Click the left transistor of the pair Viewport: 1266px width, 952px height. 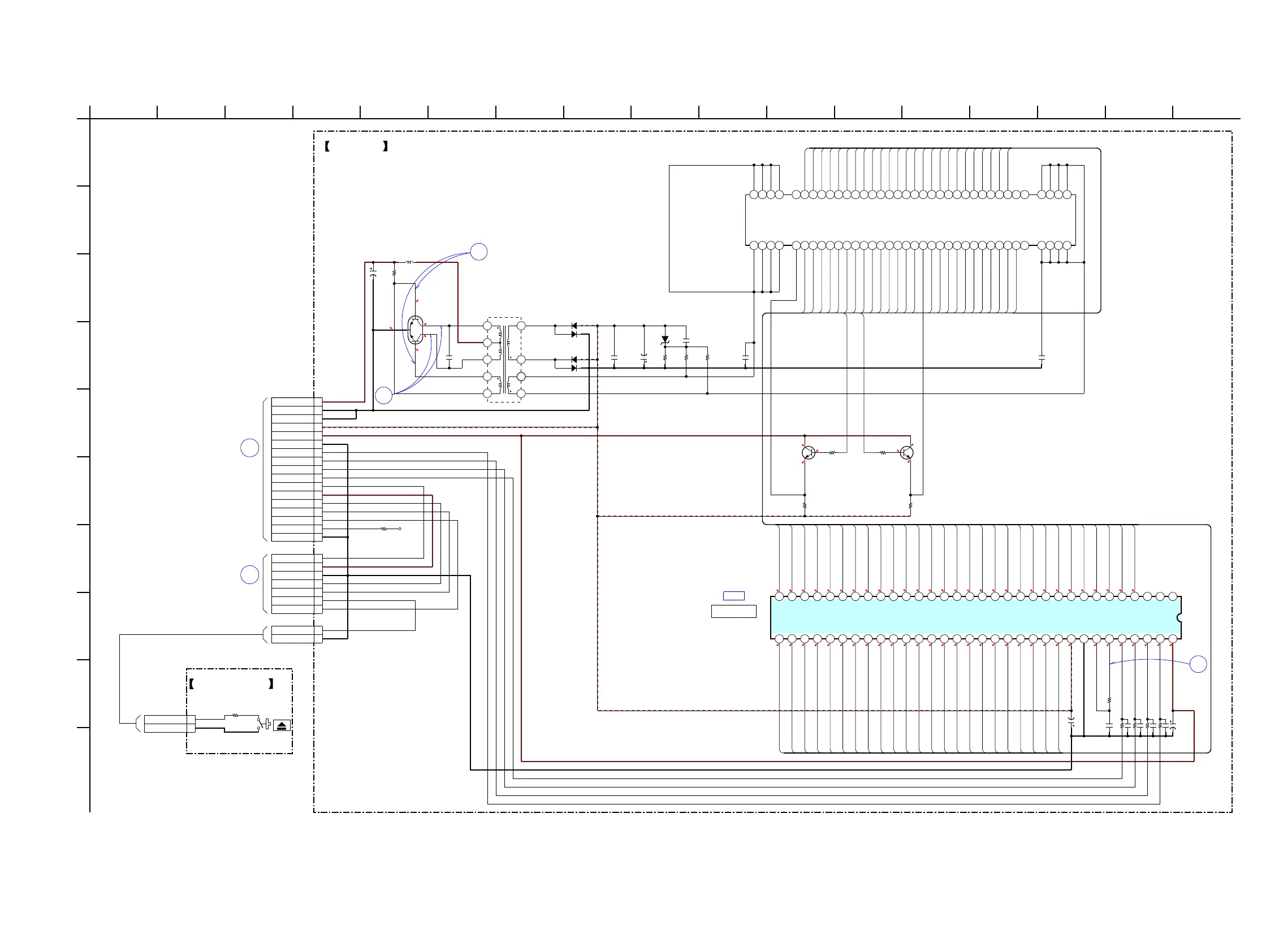[808, 453]
